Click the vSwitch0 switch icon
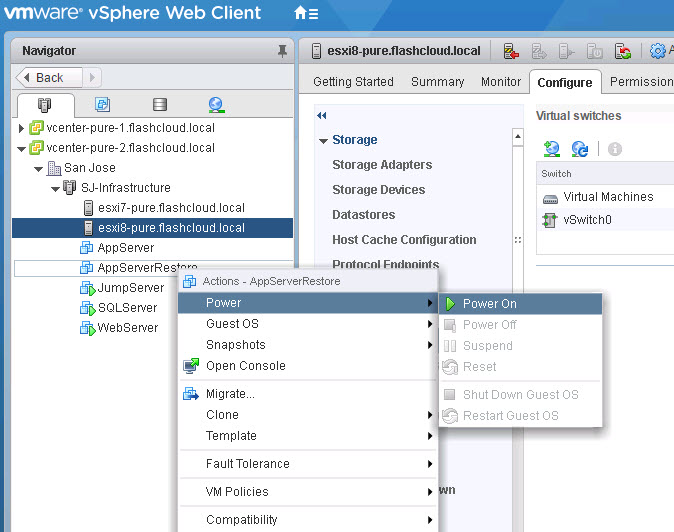The image size is (674, 532). (549, 220)
